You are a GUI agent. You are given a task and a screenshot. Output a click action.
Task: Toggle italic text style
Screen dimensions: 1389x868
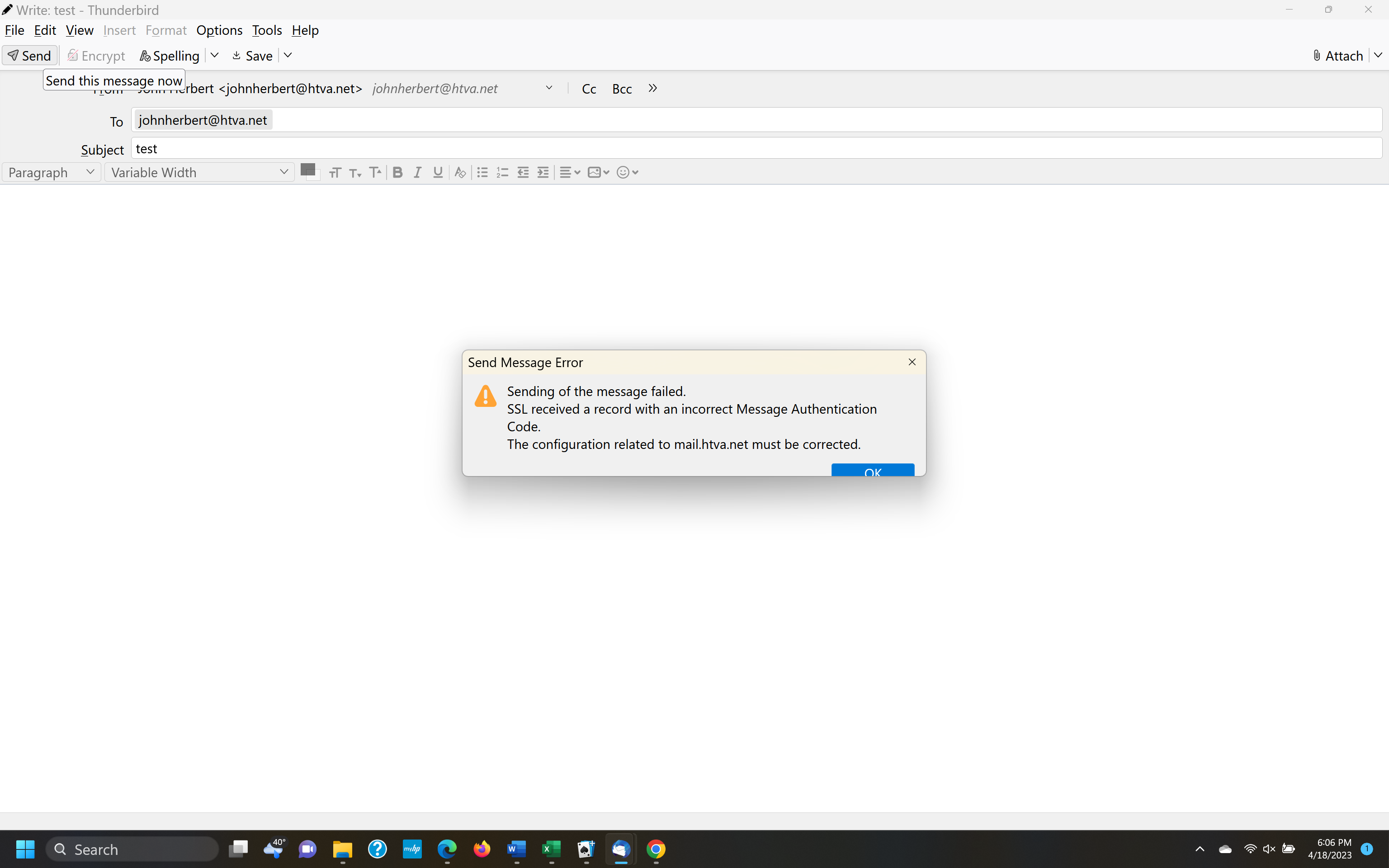[418, 172]
